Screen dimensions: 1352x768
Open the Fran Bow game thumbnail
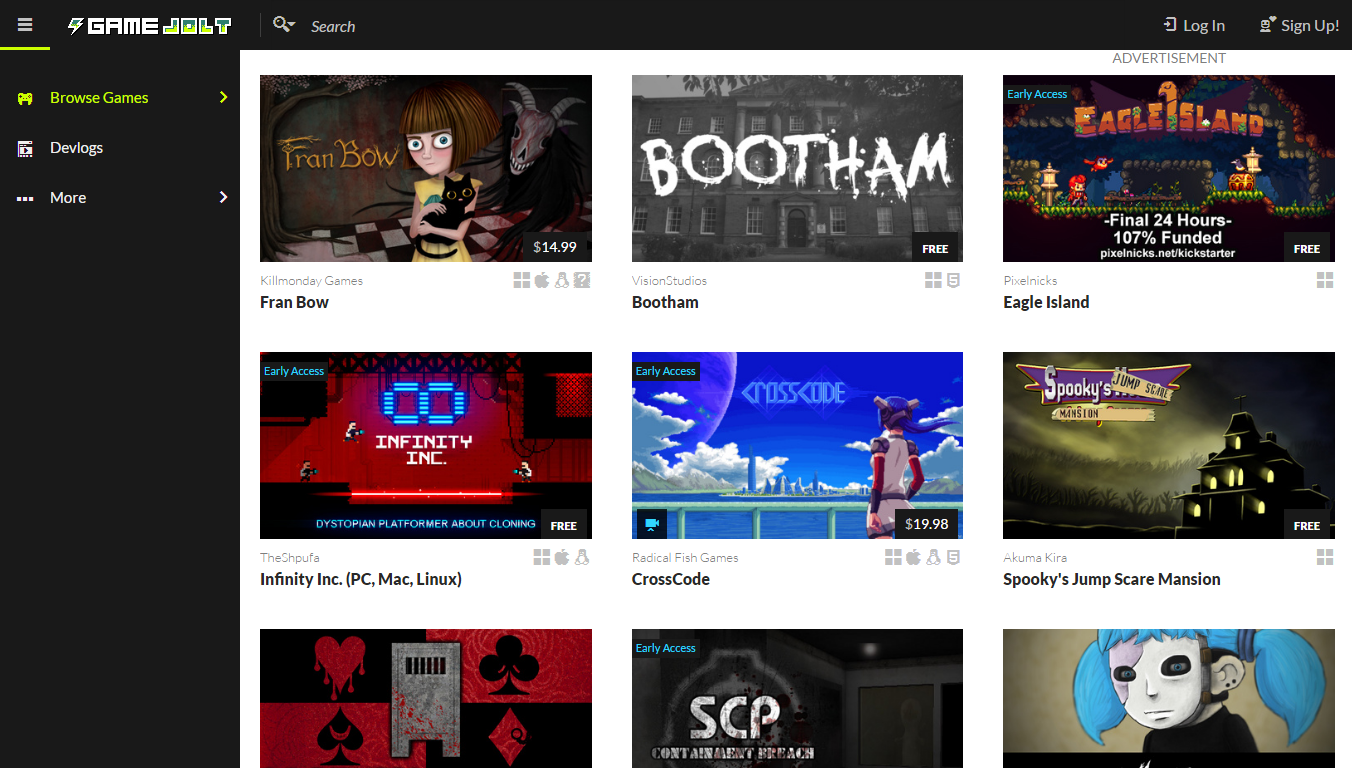point(426,168)
